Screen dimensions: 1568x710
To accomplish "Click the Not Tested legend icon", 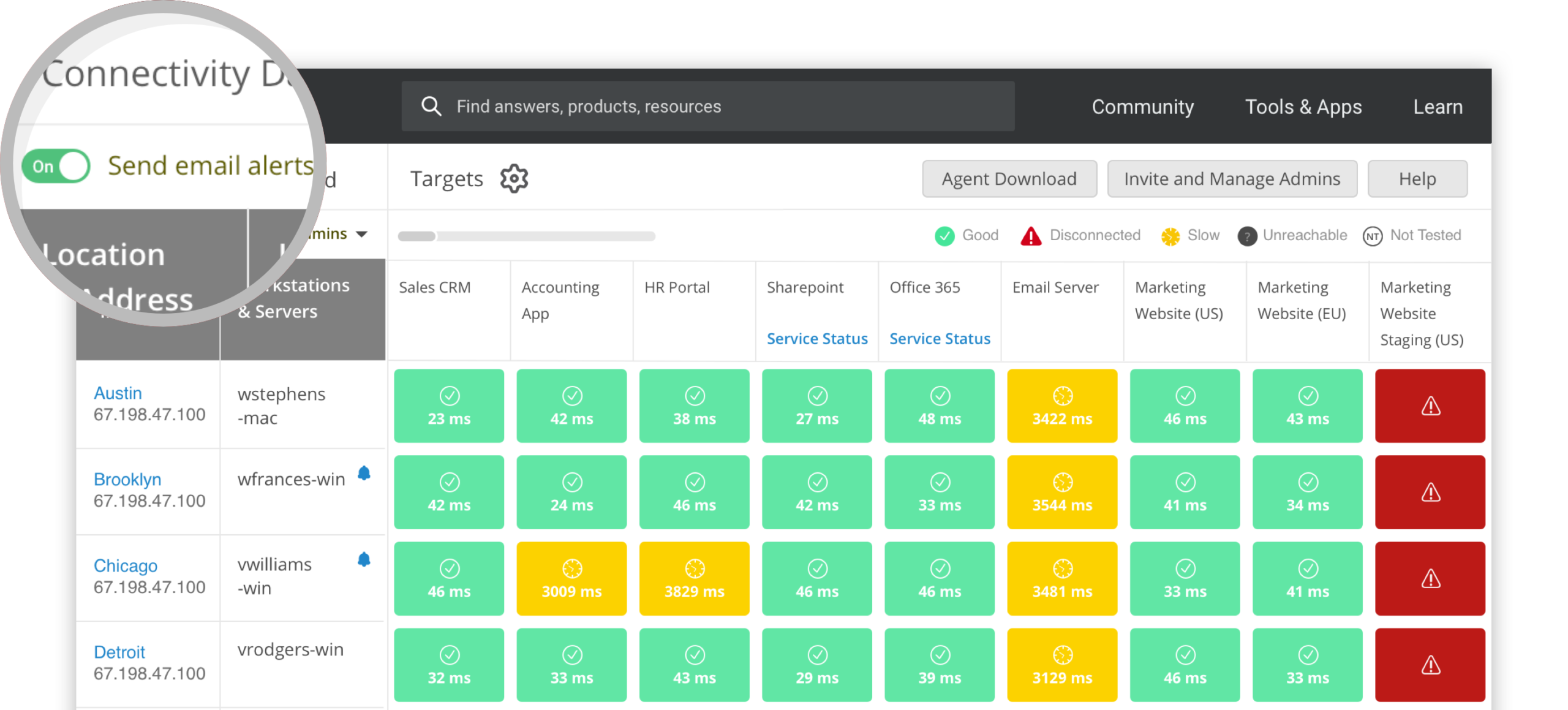I will (x=1372, y=236).
